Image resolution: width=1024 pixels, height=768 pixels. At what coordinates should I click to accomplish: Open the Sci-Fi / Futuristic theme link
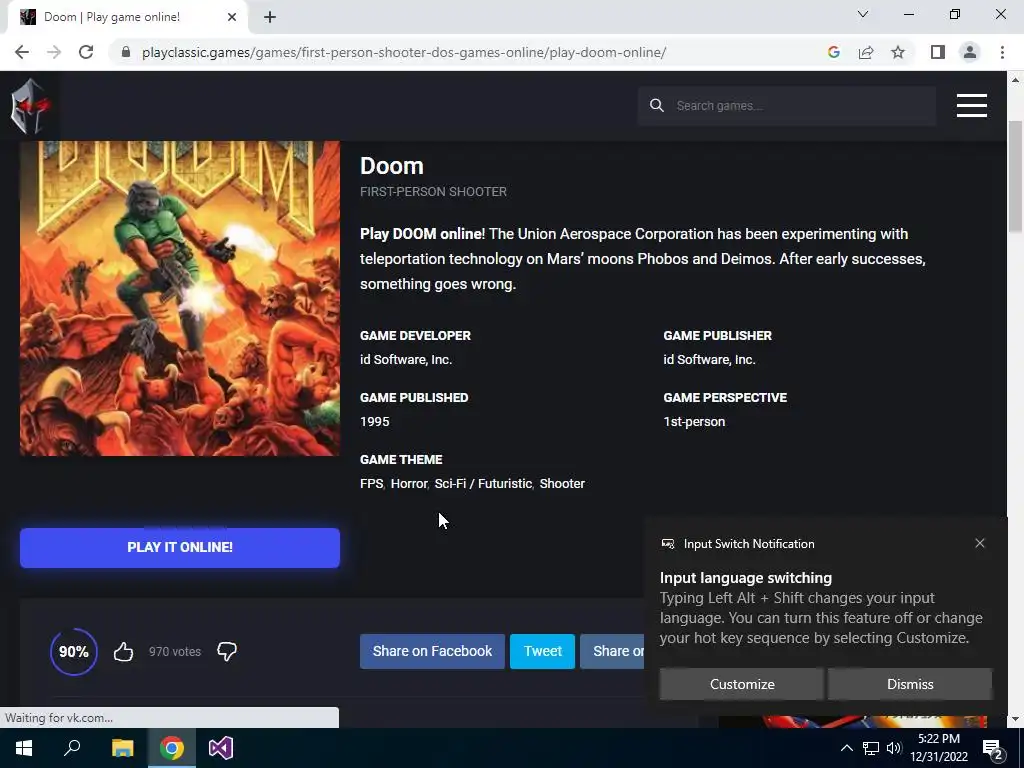click(x=483, y=483)
